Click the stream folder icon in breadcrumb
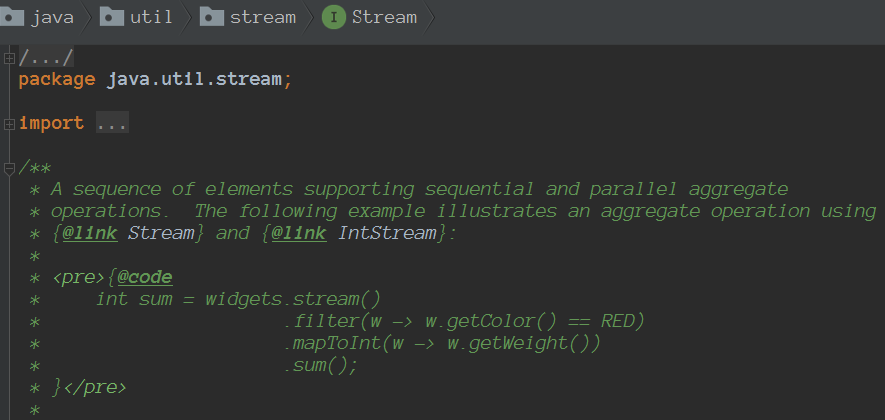 pos(211,17)
